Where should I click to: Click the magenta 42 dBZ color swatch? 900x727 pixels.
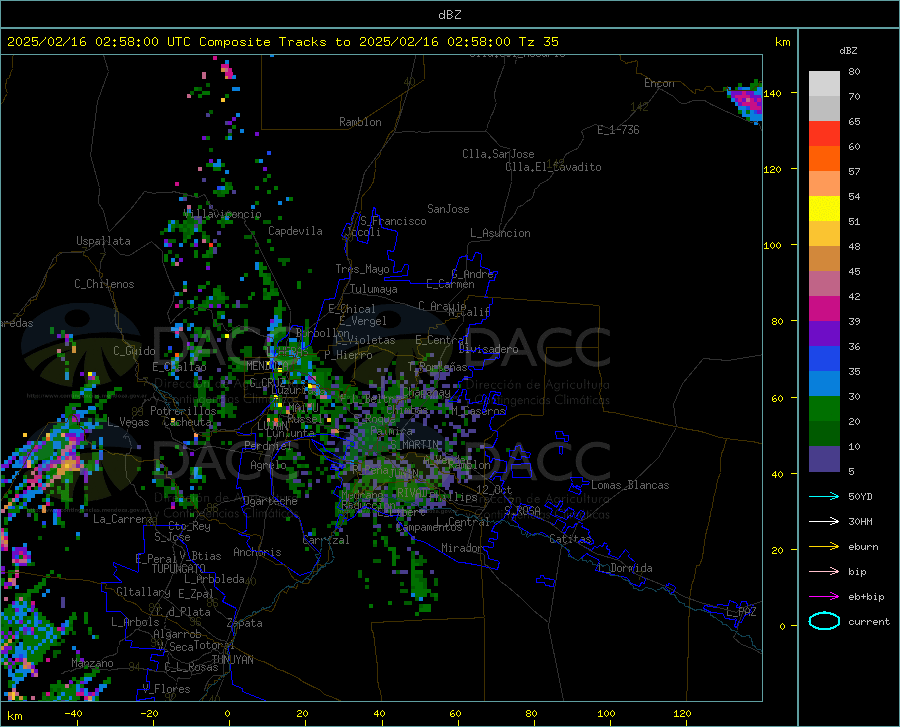click(824, 309)
